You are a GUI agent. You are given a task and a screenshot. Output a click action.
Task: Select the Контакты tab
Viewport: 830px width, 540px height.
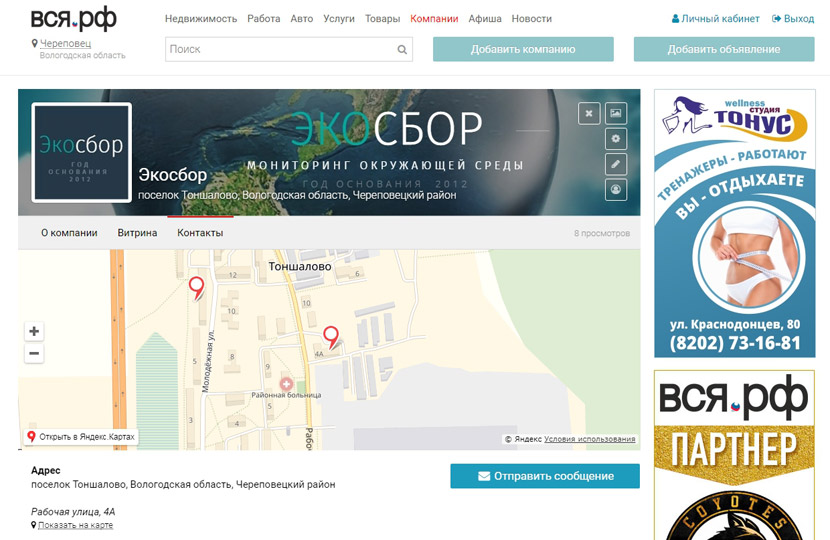coord(200,233)
